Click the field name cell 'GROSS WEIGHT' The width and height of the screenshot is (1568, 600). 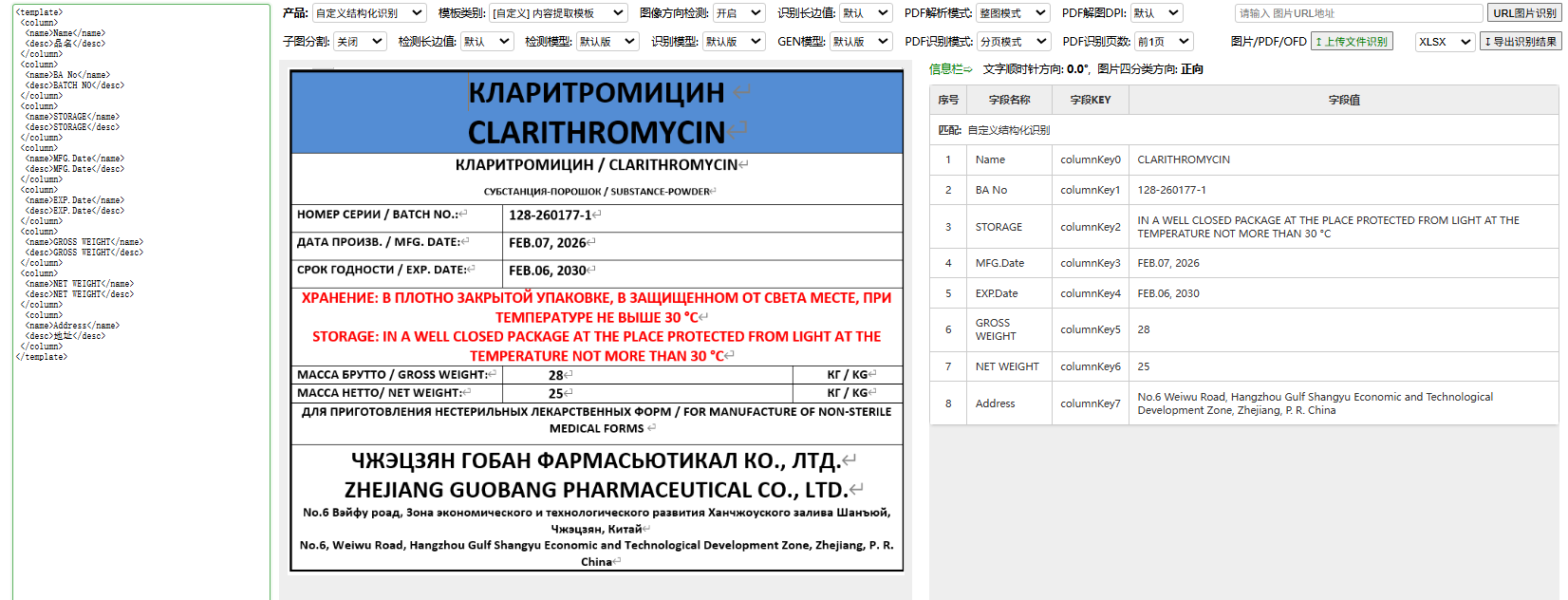(x=1009, y=329)
